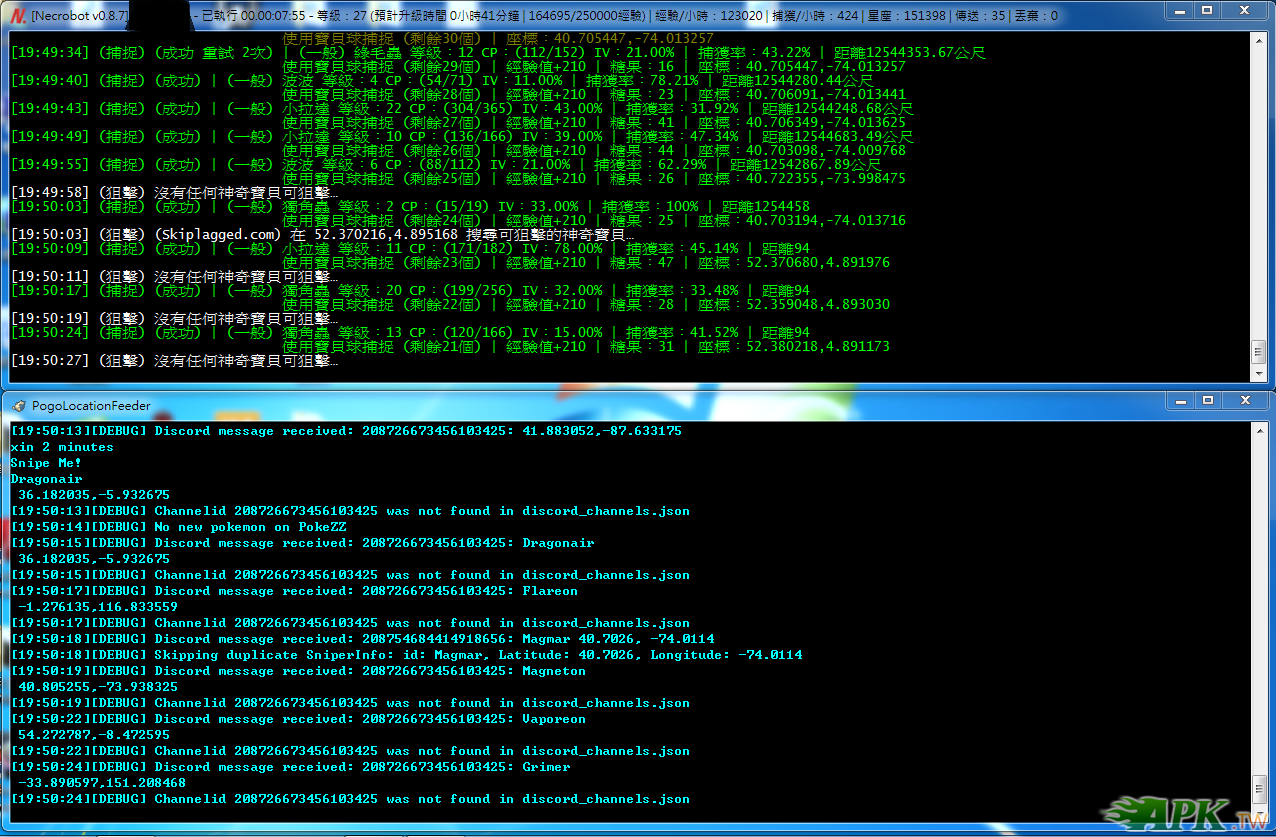1276x837 pixels.
Task: Click Discord message line mentioning Magneton
Action: click(x=298, y=671)
